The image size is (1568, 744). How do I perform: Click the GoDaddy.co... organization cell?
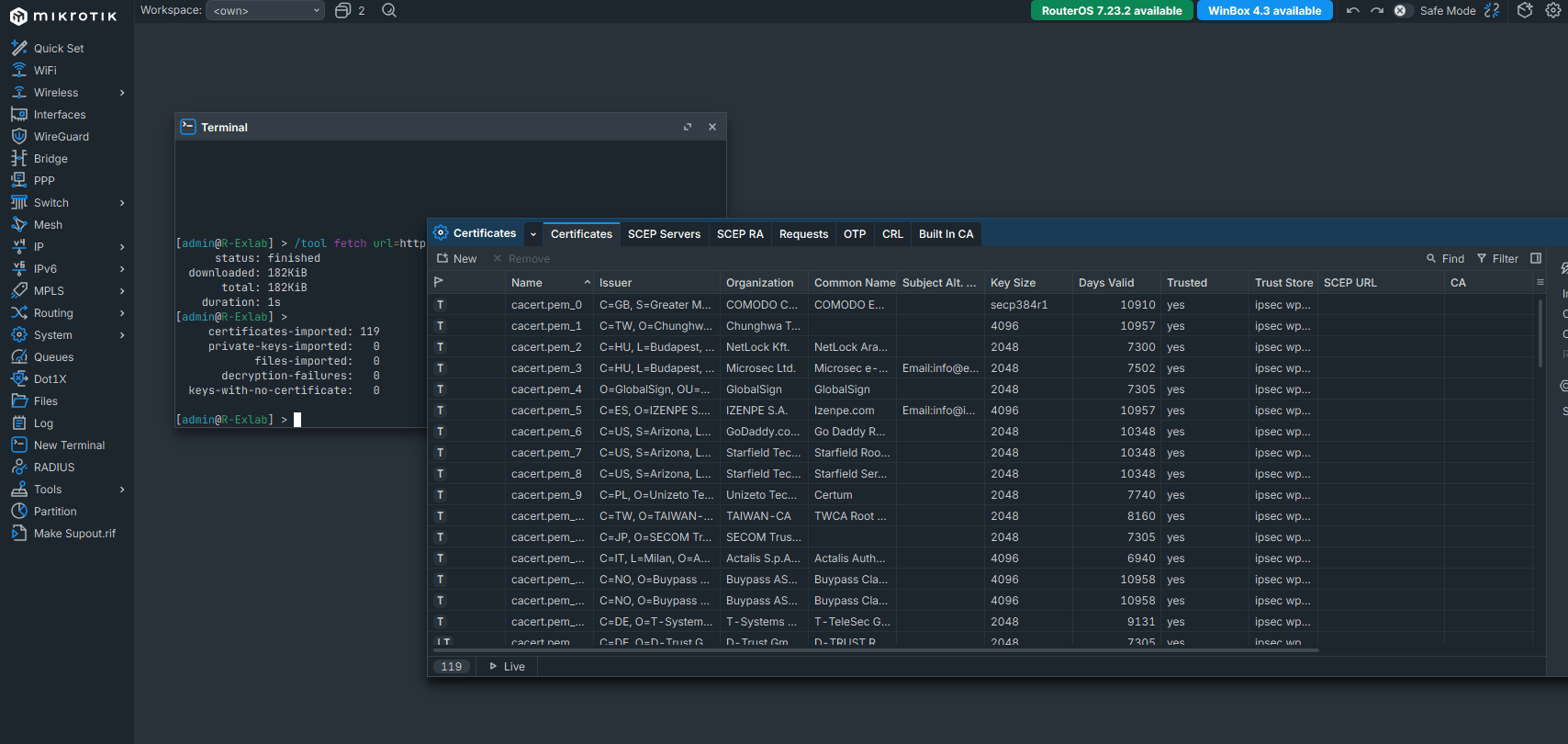763,431
